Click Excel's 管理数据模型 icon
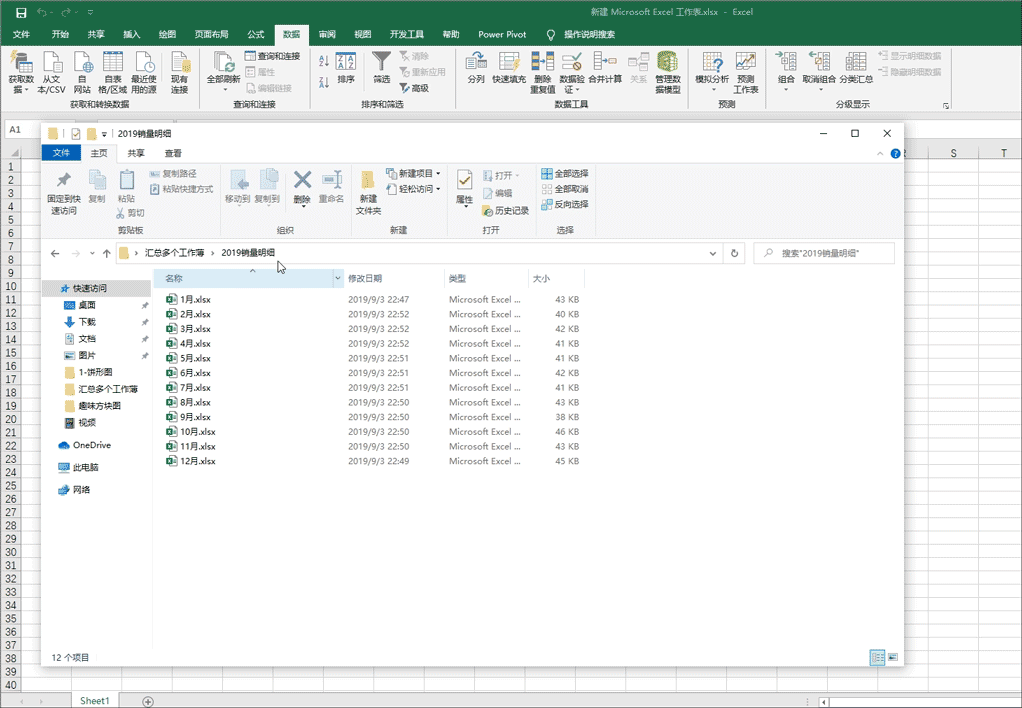The width and height of the screenshot is (1022, 708). 667,63
